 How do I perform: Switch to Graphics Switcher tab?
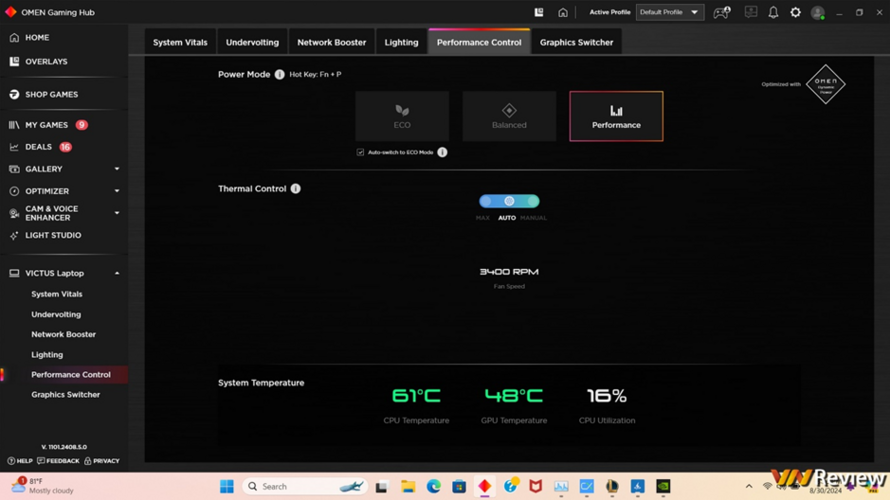[576, 42]
